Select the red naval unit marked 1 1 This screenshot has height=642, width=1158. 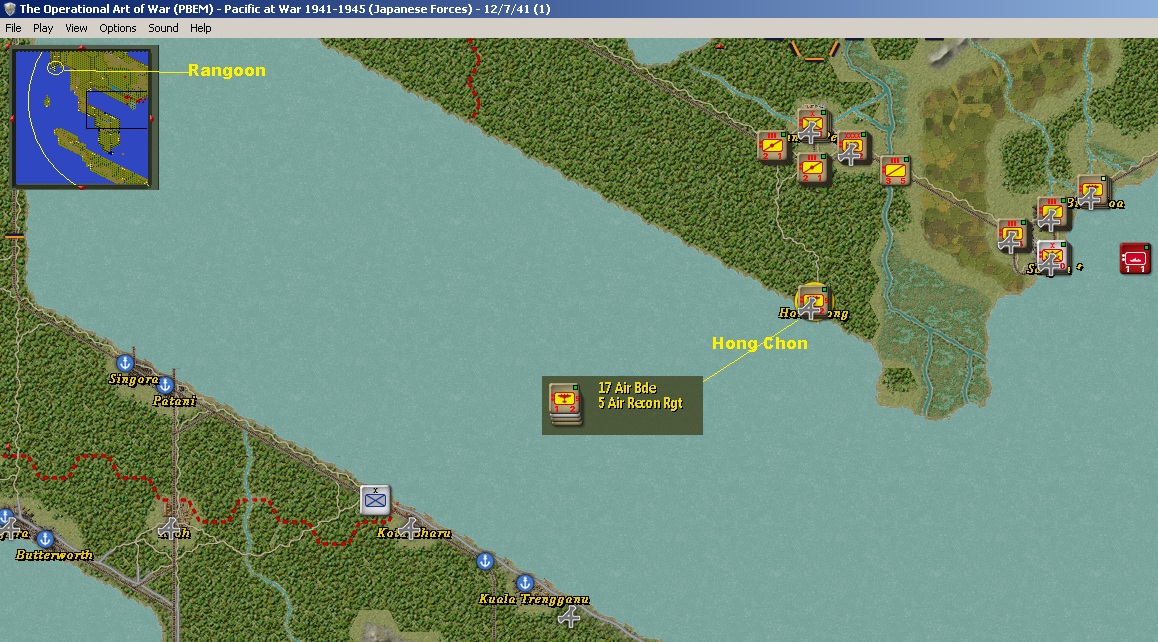(1134, 259)
